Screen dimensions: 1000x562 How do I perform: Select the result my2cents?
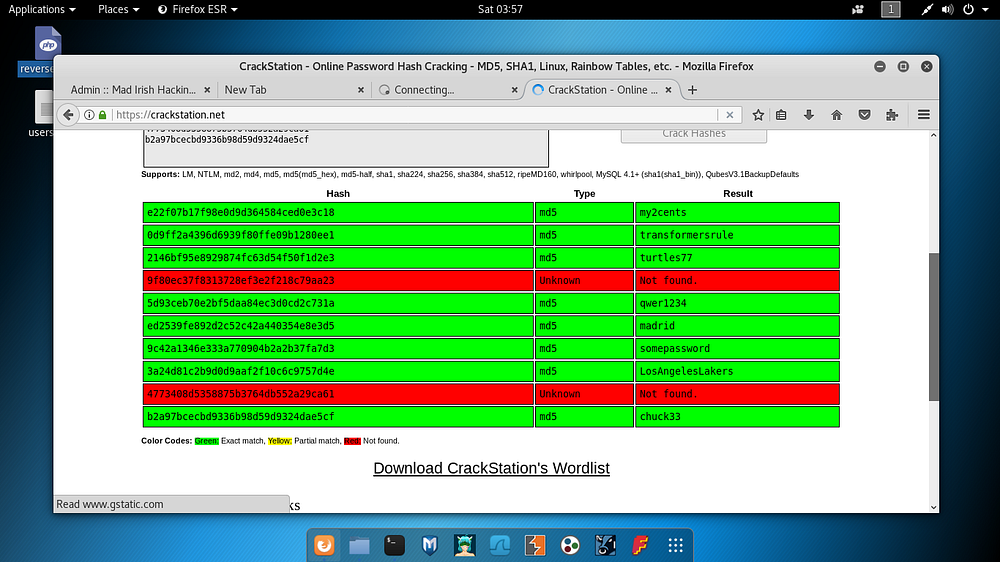tap(663, 212)
